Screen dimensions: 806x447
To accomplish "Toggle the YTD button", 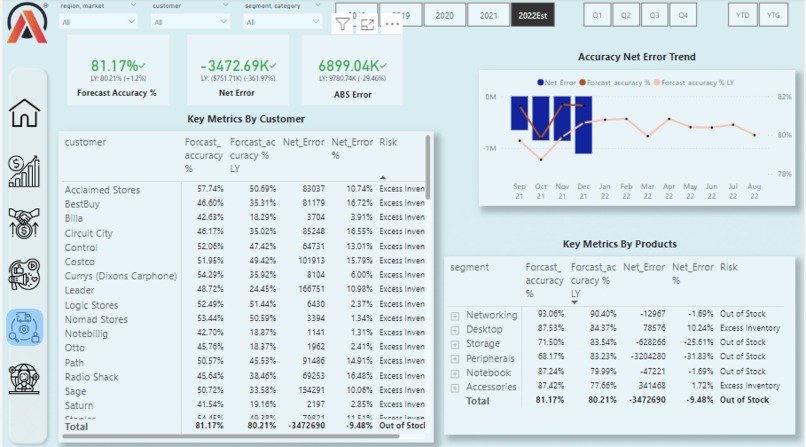I will pyautogui.click(x=742, y=15).
